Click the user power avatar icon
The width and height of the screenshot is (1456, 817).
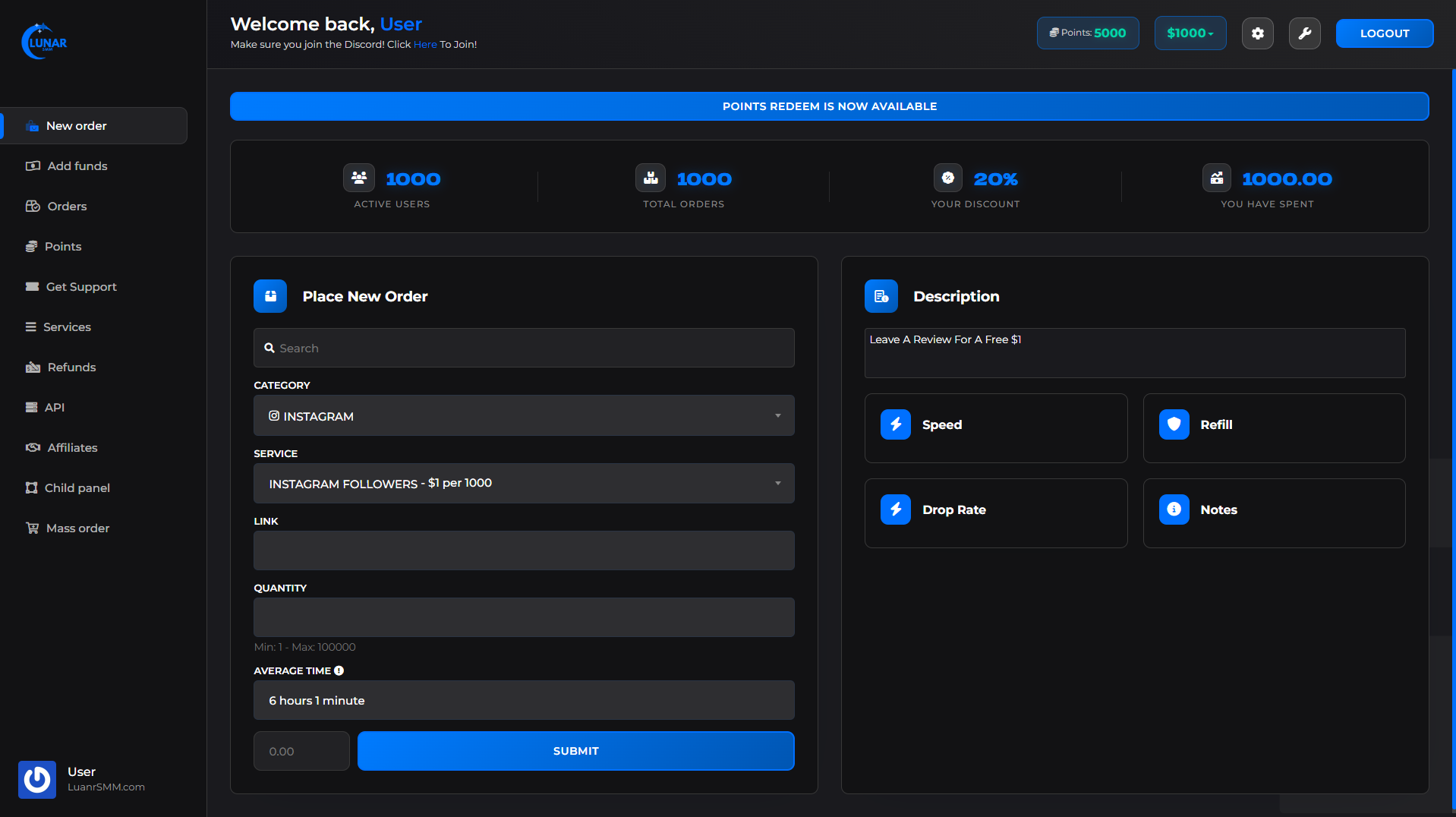tap(37, 779)
